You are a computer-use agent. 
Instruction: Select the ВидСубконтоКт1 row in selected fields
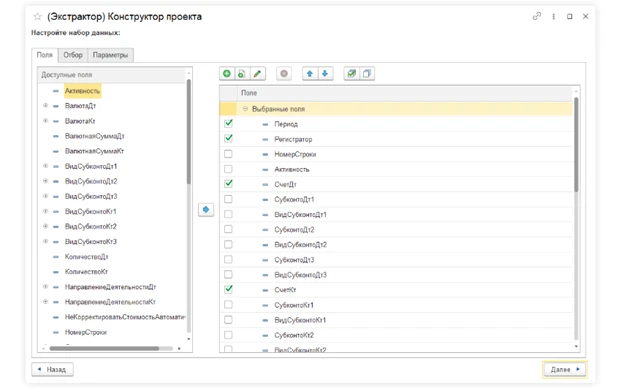click(x=396, y=320)
